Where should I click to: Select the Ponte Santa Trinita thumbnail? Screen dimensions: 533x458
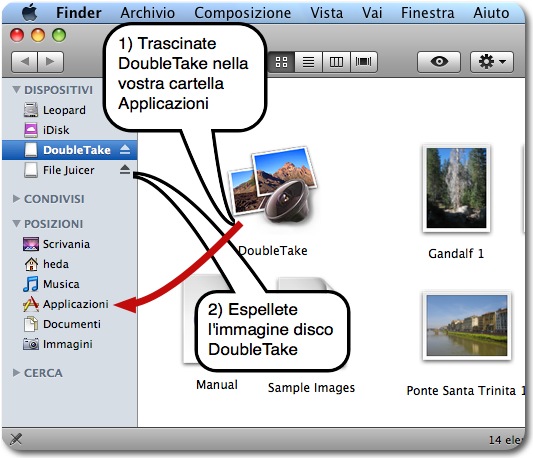467,325
